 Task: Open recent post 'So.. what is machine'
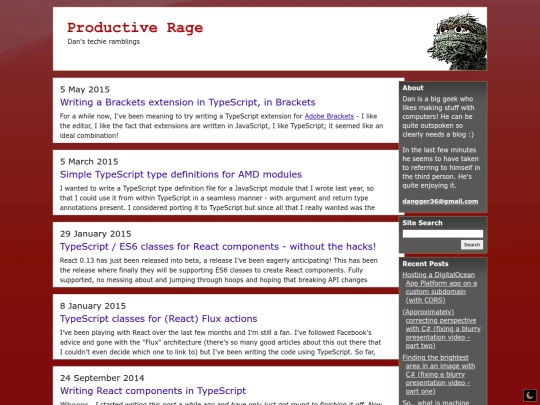point(436,402)
